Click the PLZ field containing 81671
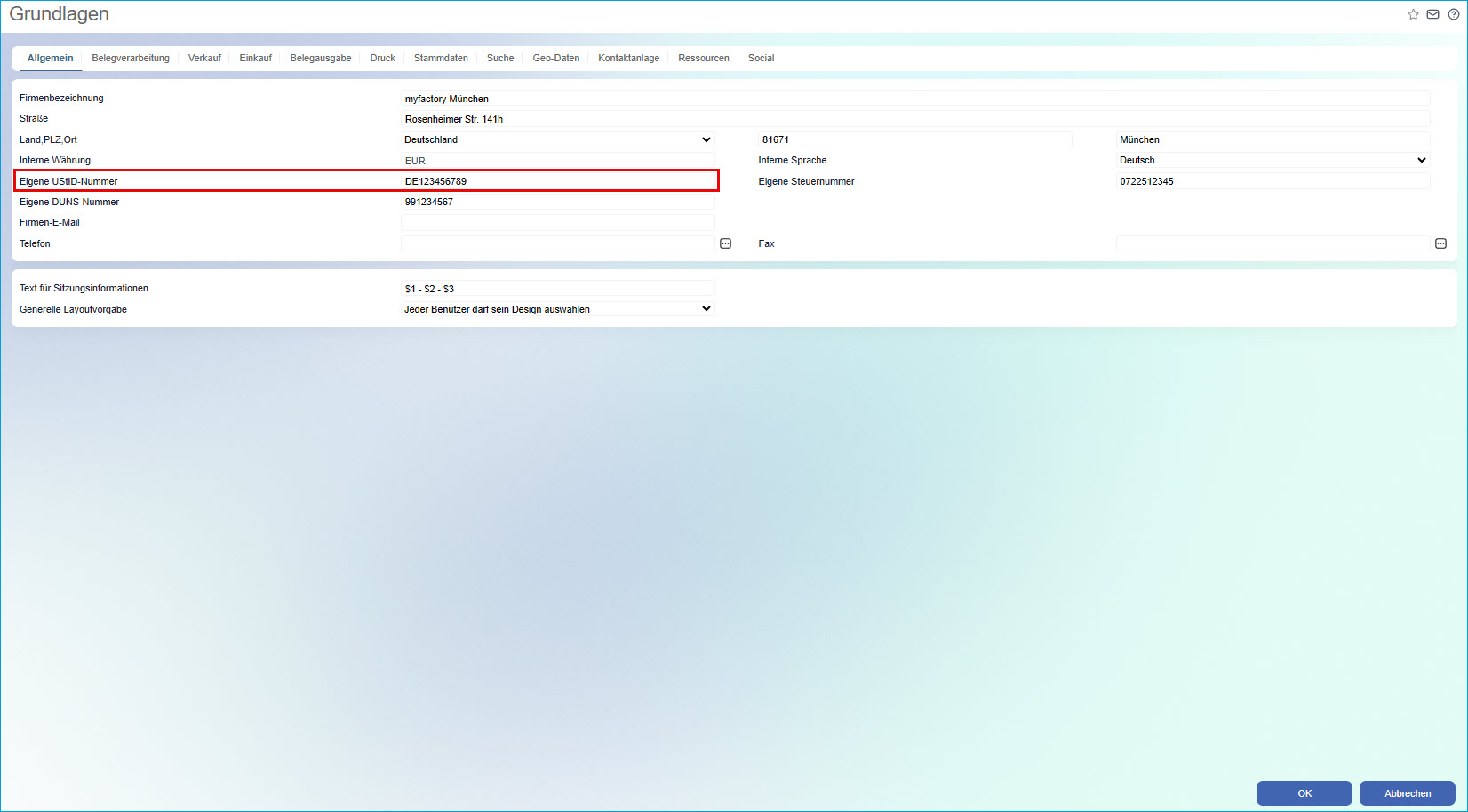 point(915,139)
